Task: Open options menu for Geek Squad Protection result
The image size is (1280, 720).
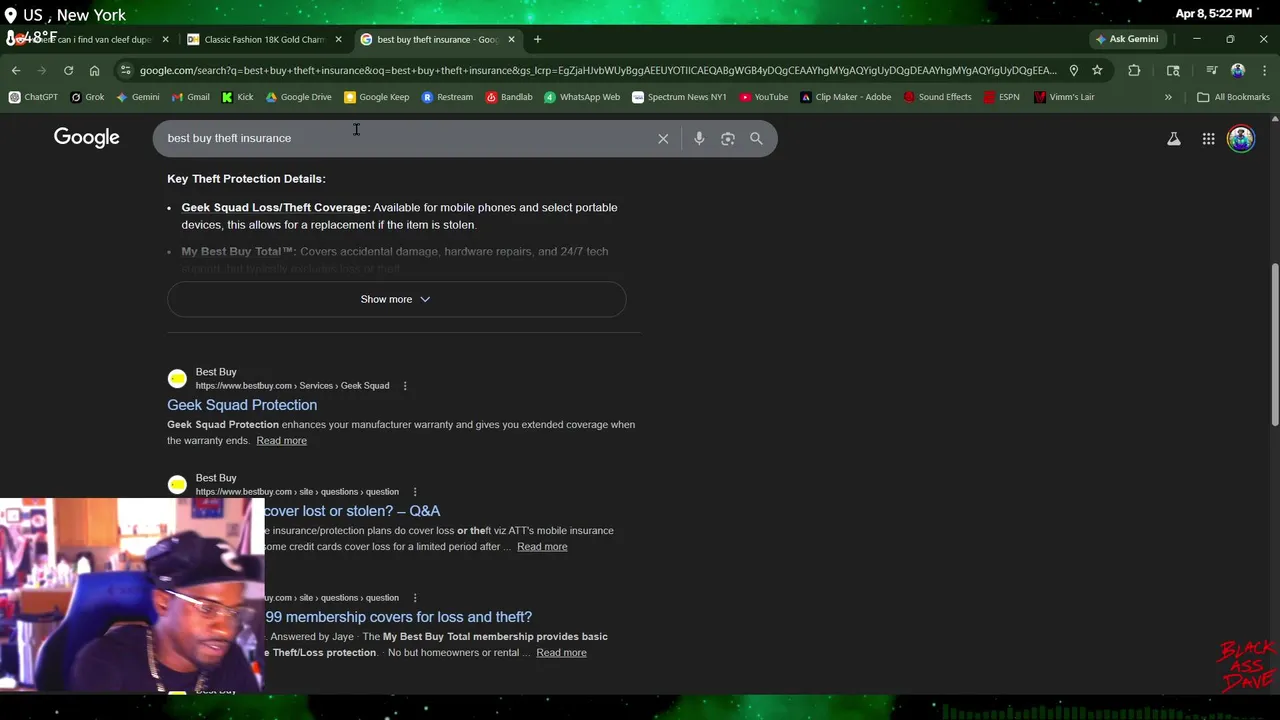Action: coord(405,386)
